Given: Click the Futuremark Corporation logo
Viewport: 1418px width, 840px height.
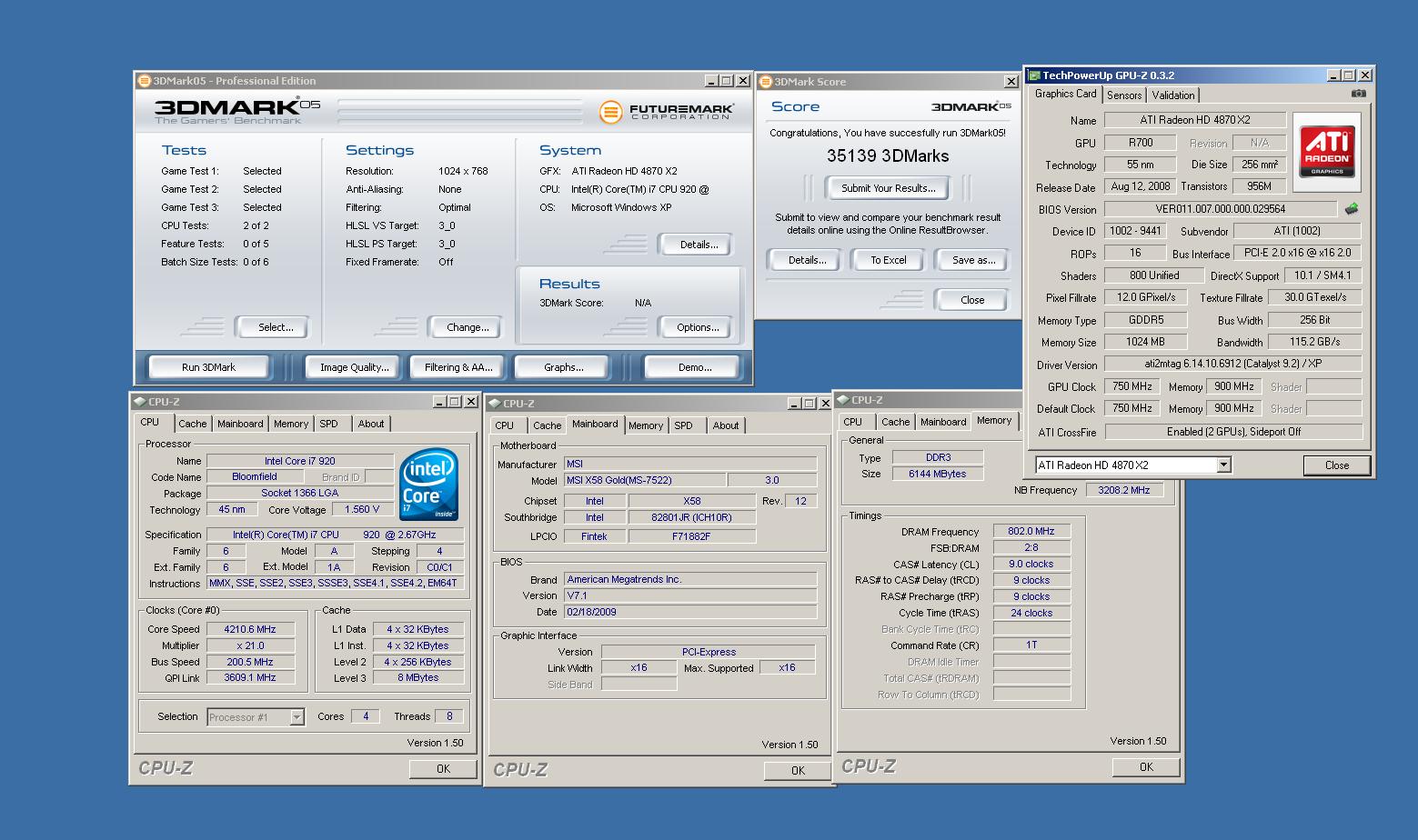Looking at the screenshot, I should [x=667, y=111].
